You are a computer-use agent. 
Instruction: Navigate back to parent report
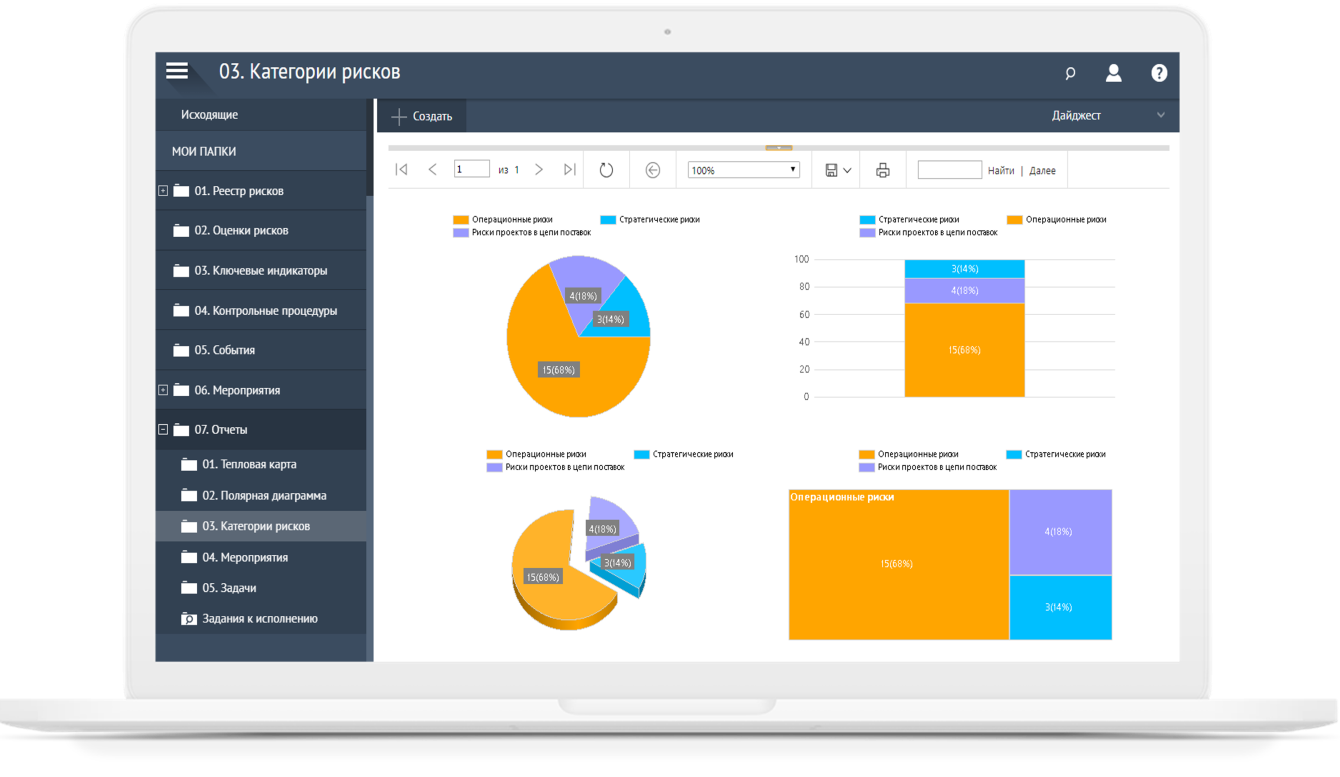653,170
